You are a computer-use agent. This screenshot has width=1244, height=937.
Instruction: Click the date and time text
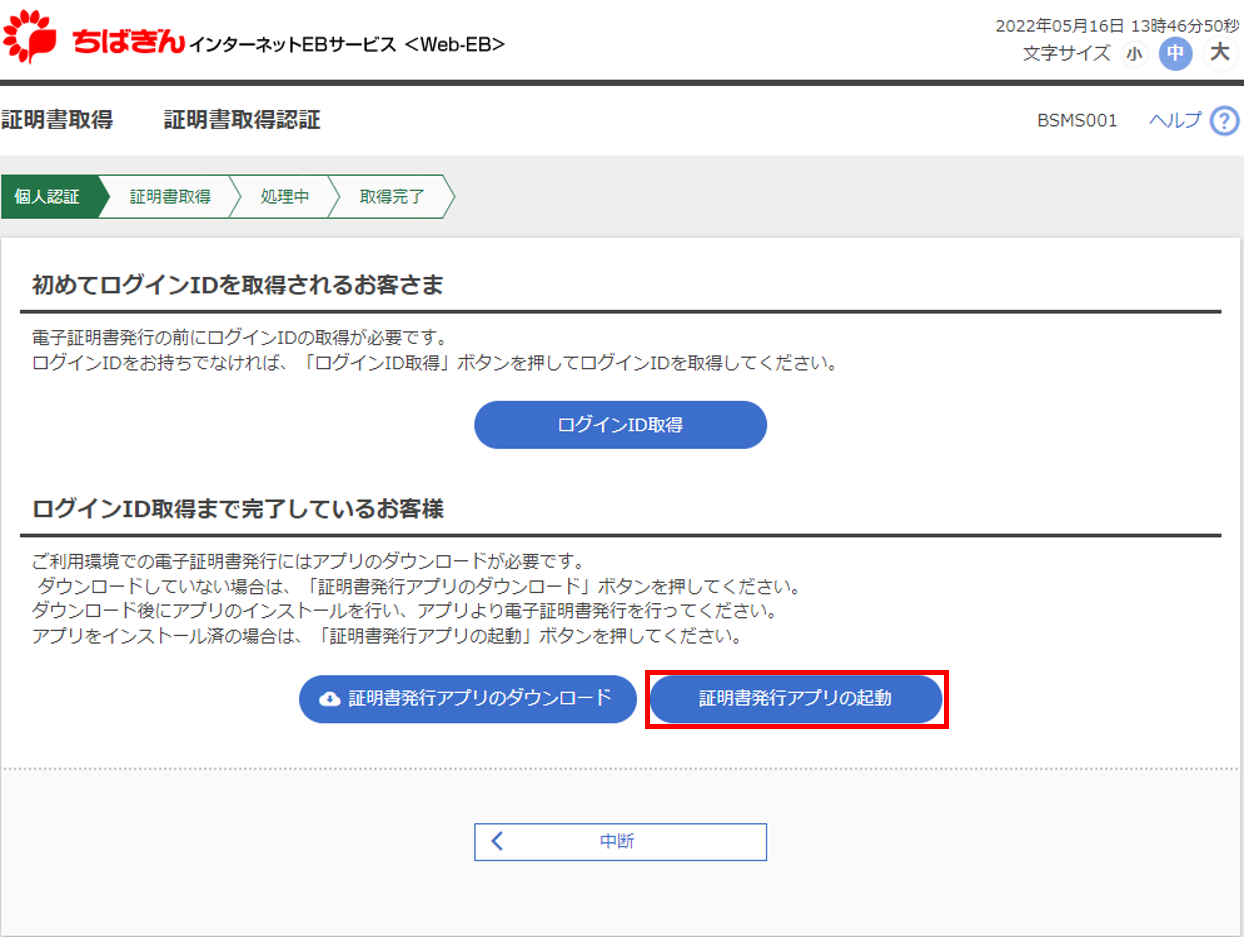point(1117,25)
